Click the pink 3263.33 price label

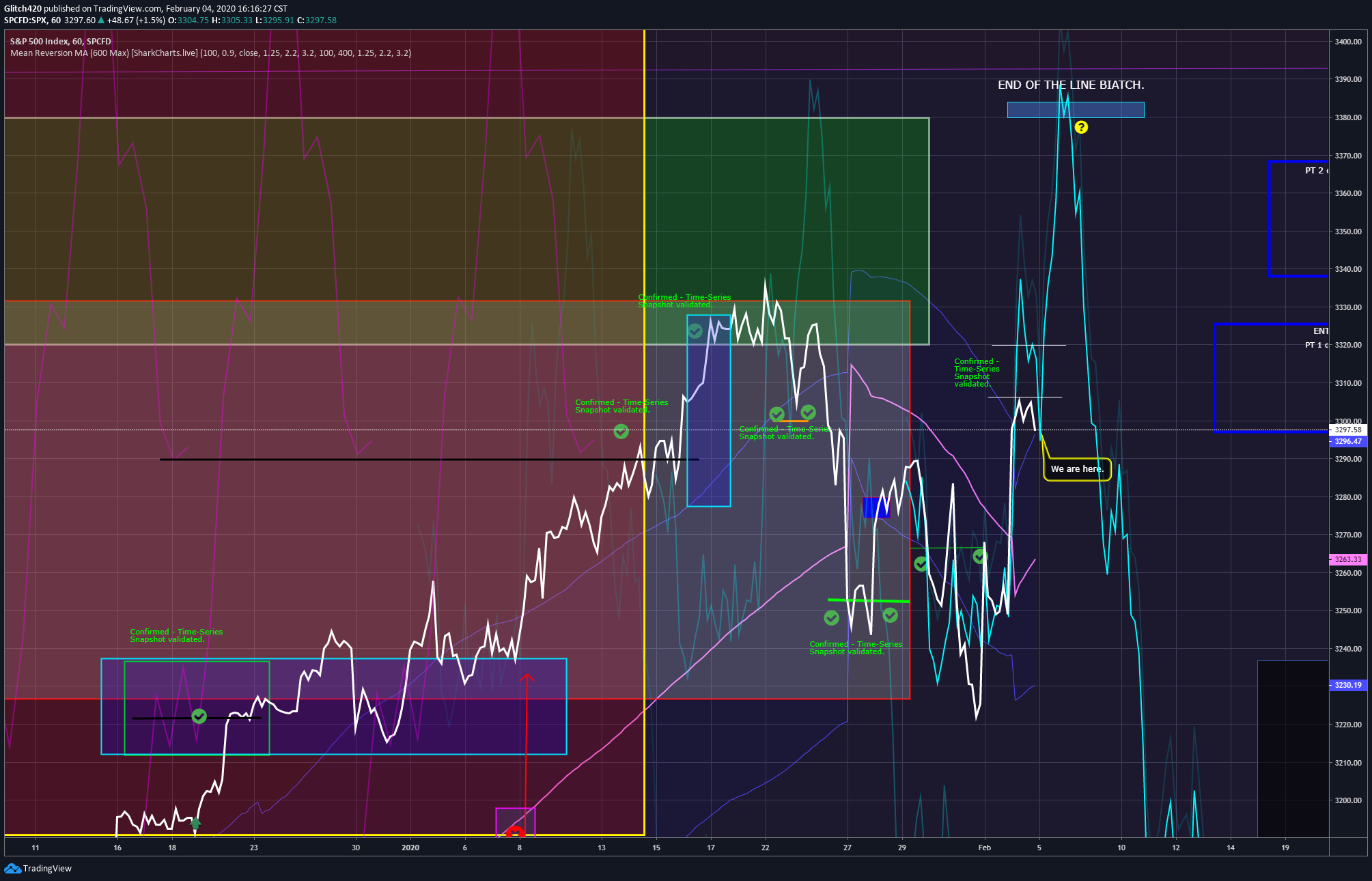tap(1348, 559)
